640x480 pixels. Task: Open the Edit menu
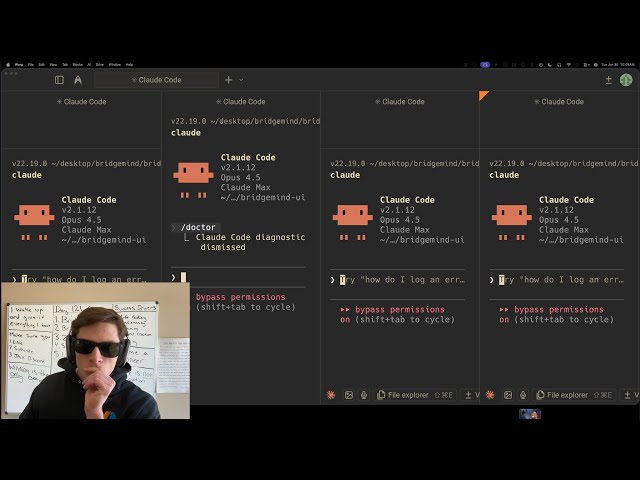click(42, 64)
